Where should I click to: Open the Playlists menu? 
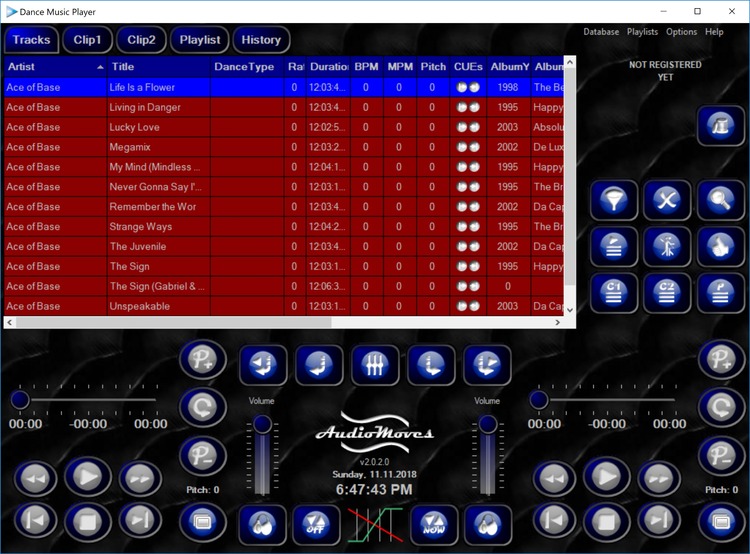(642, 32)
